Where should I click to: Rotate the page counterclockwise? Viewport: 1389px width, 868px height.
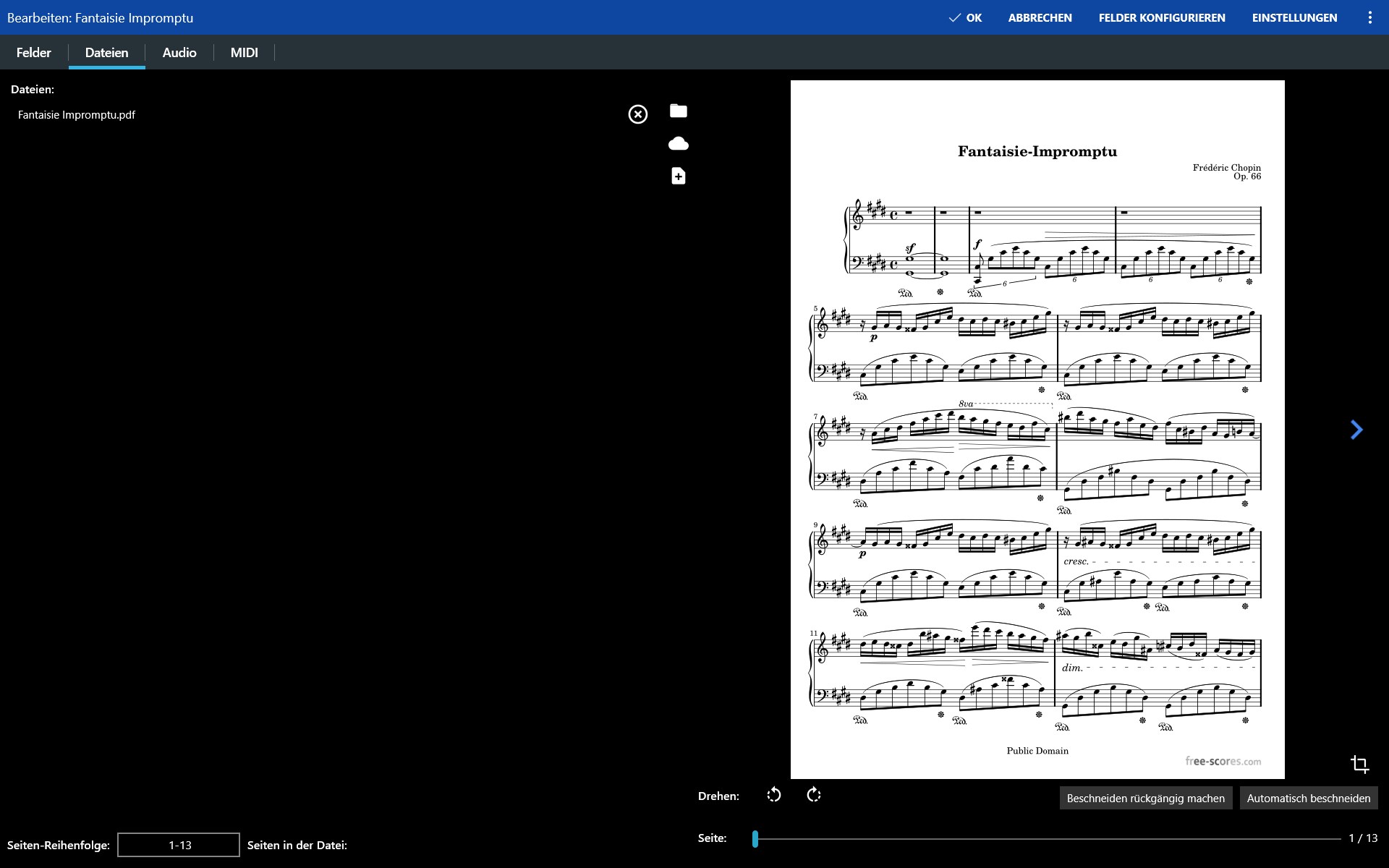pyautogui.click(x=774, y=795)
